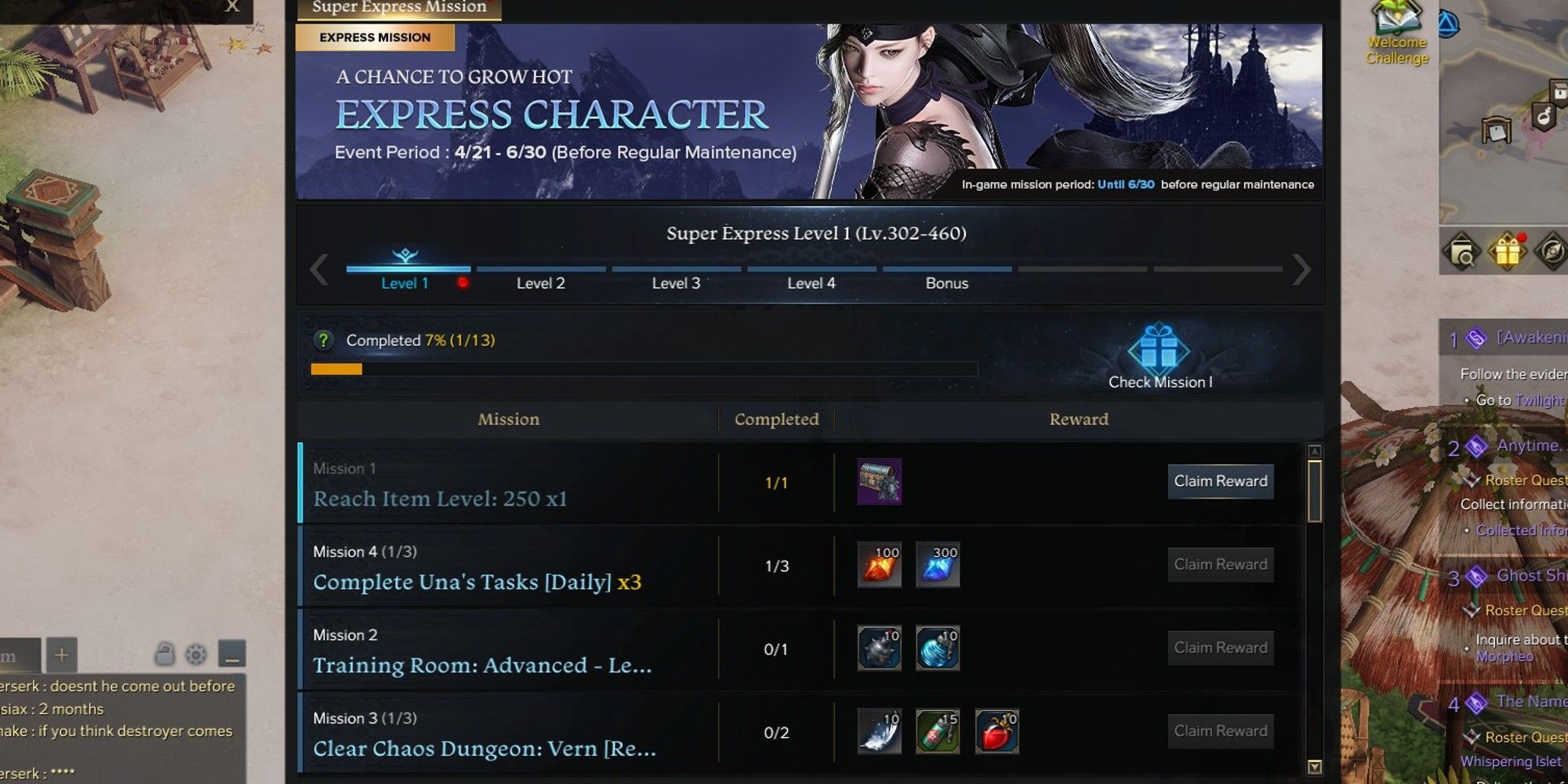The image size is (1568, 784).
Task: Open the Welcome Challenge icon
Action: point(1397,33)
